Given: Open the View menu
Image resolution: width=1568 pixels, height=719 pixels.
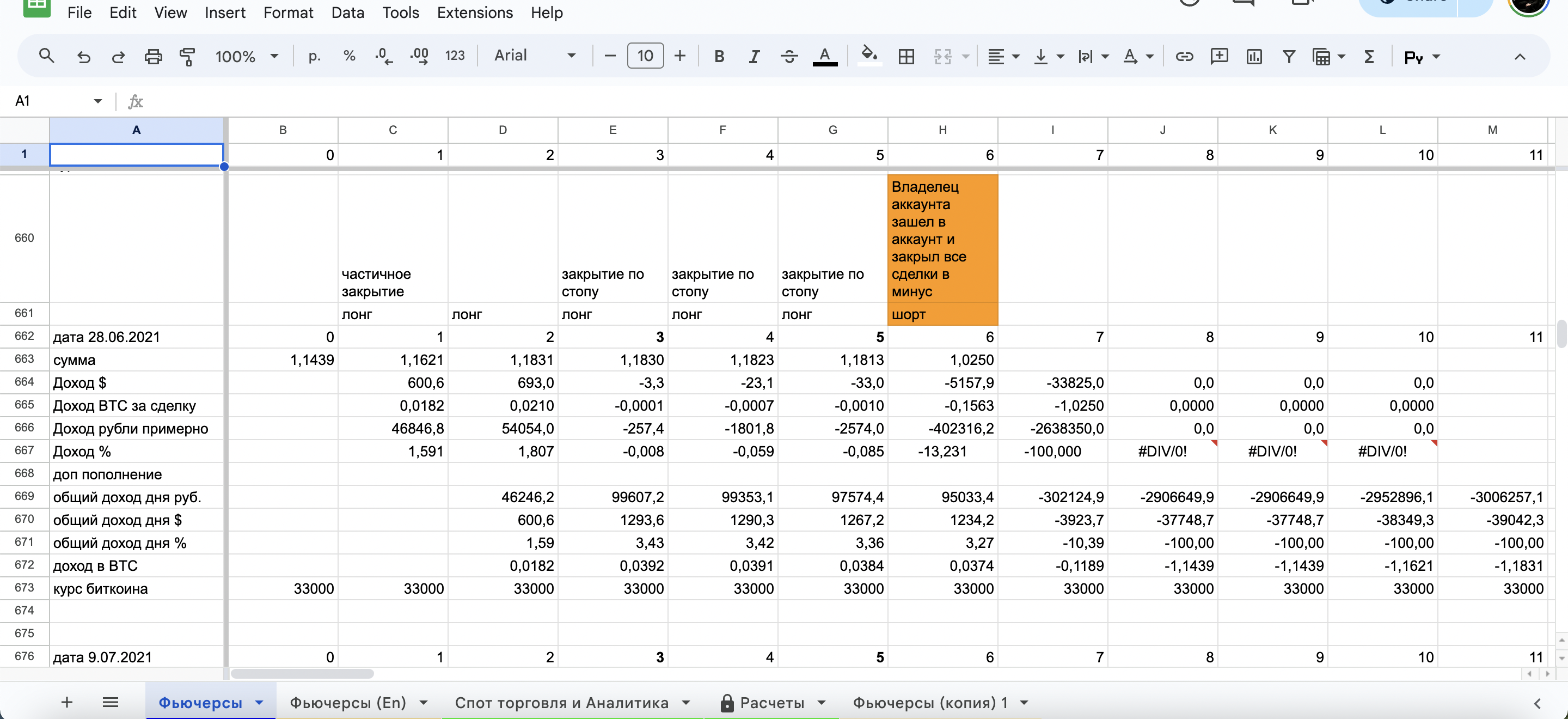Looking at the screenshot, I should click(170, 12).
